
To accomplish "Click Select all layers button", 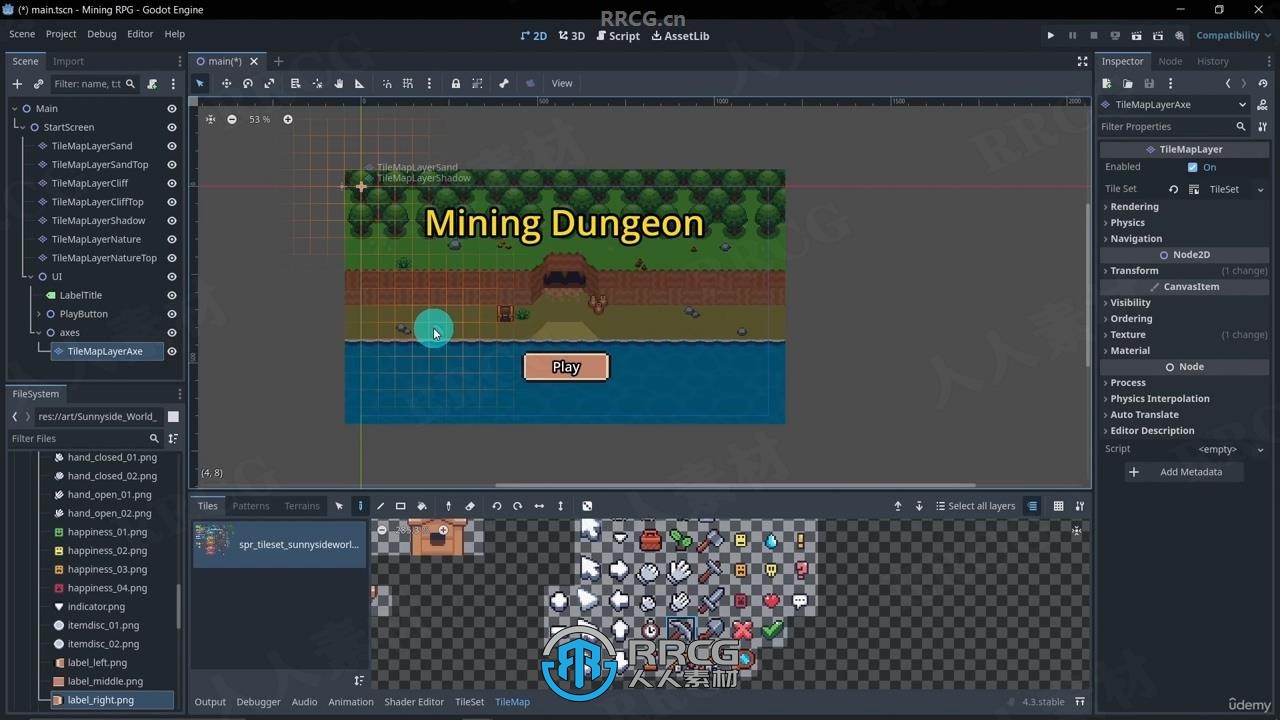I will [975, 506].
